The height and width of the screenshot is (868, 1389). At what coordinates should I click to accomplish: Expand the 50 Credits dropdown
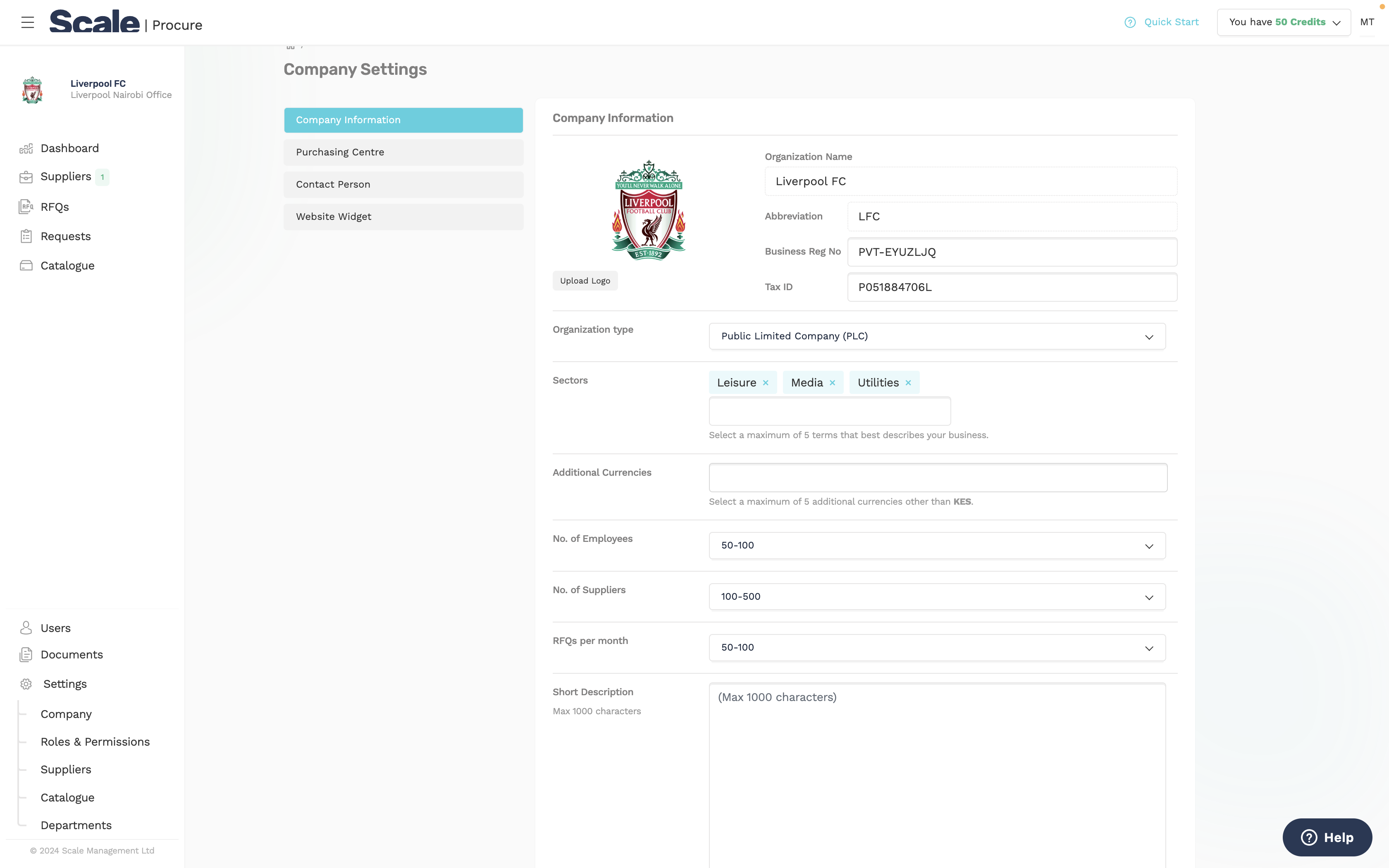click(1284, 22)
